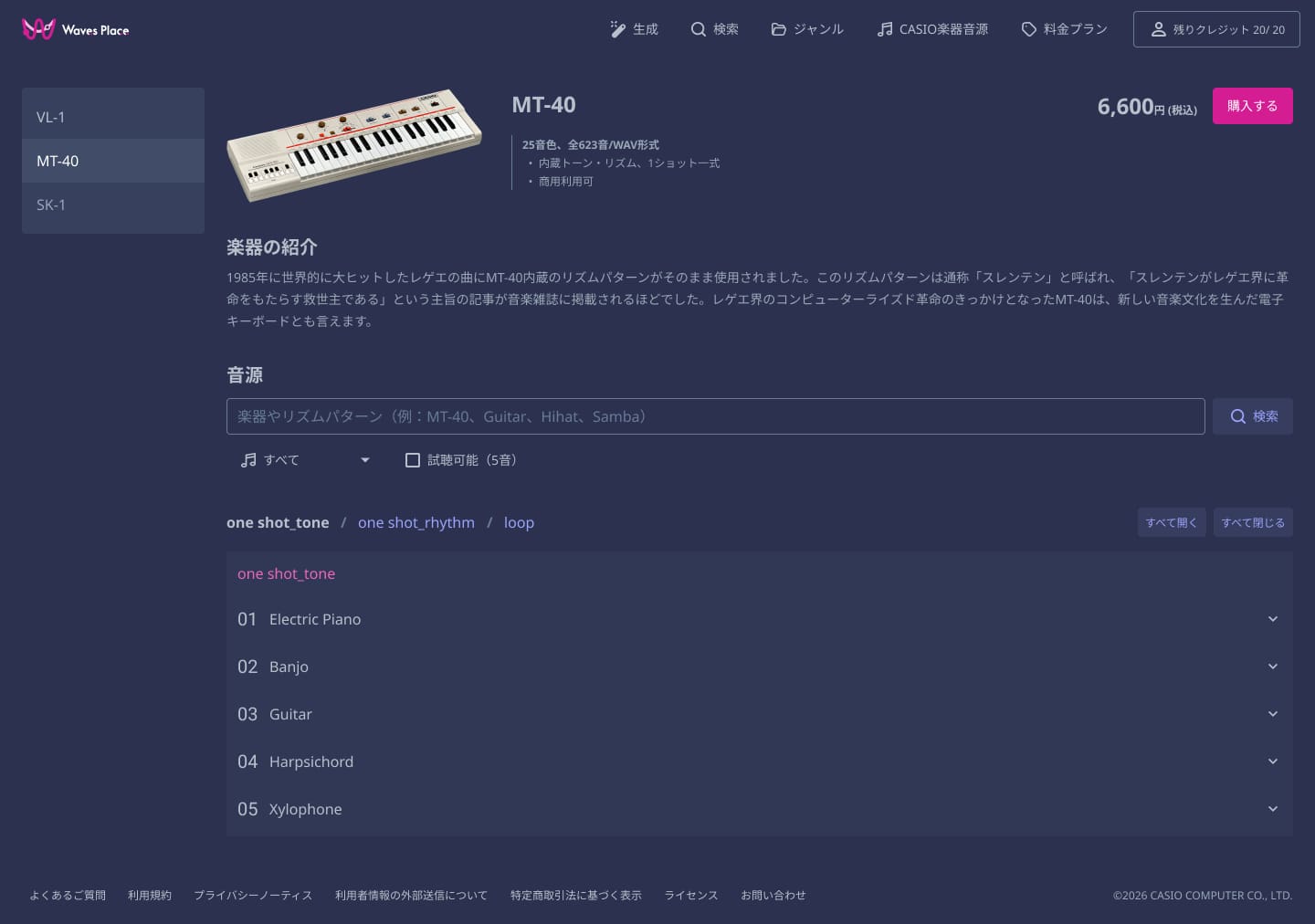Select VL-1 in the sidebar
Screen dimensions: 1315x924
[113, 117]
